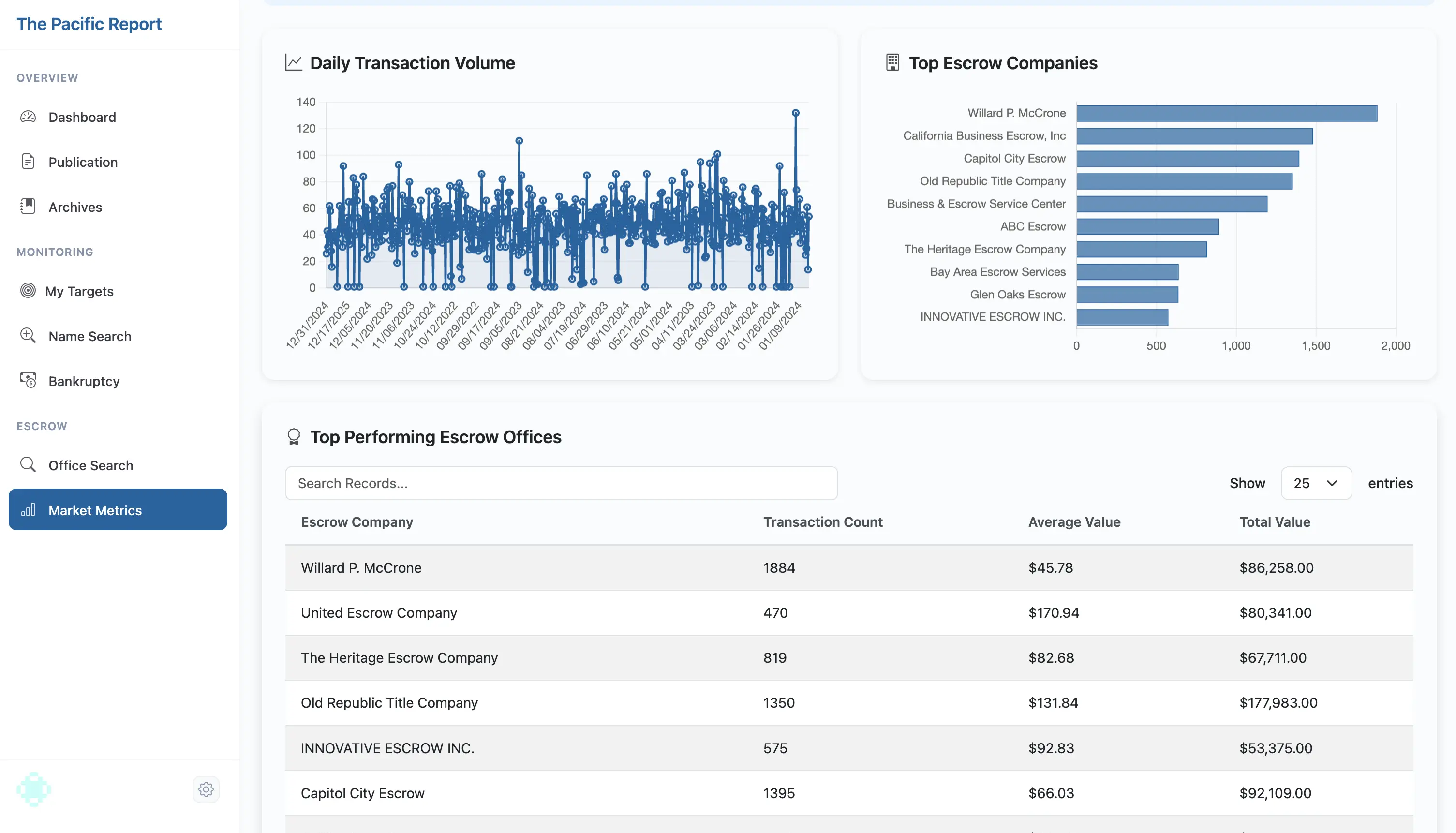Click transaction count 1884
Image resolution: width=1456 pixels, height=833 pixels.
[x=779, y=567]
